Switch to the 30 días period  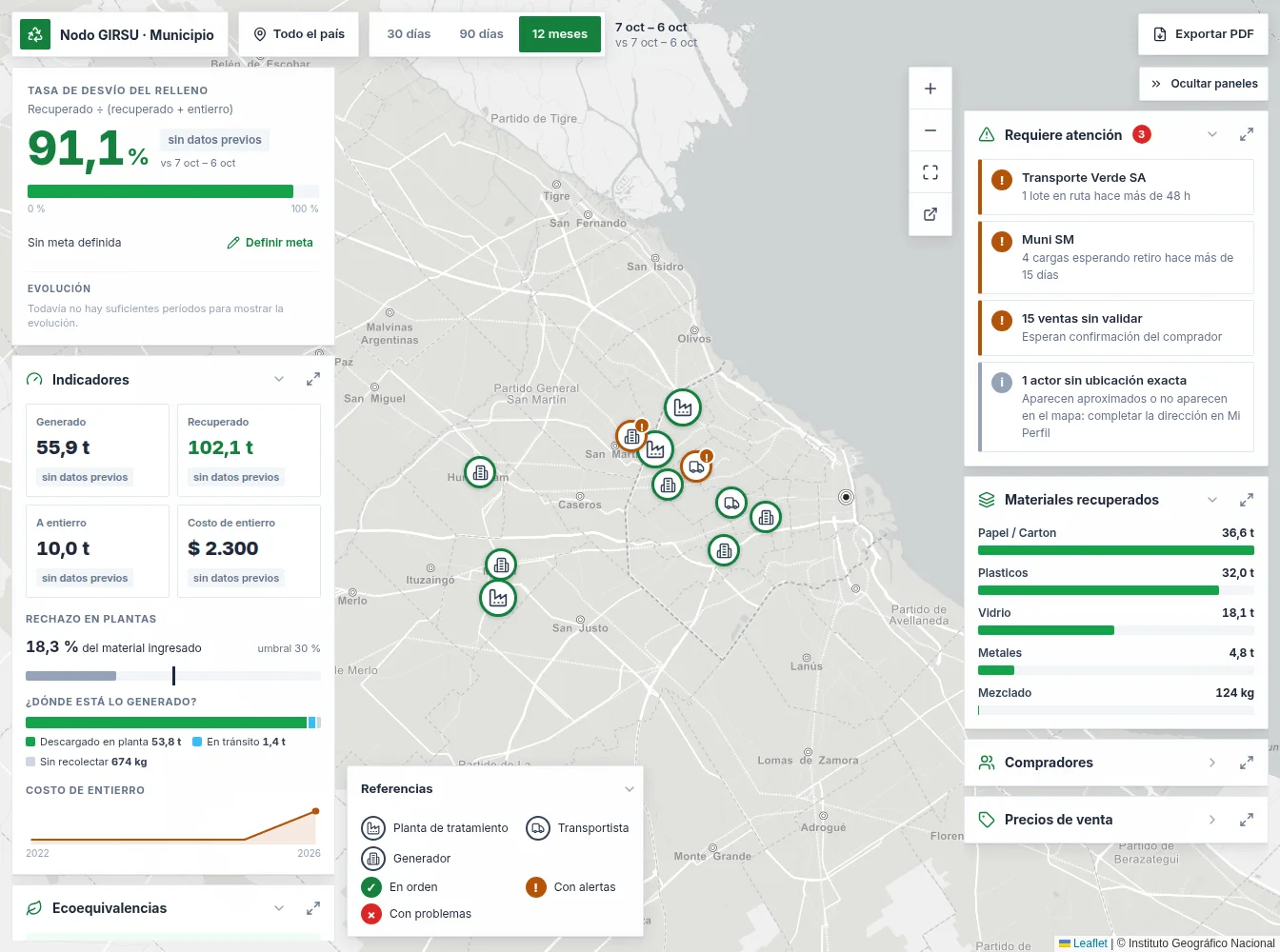(409, 34)
